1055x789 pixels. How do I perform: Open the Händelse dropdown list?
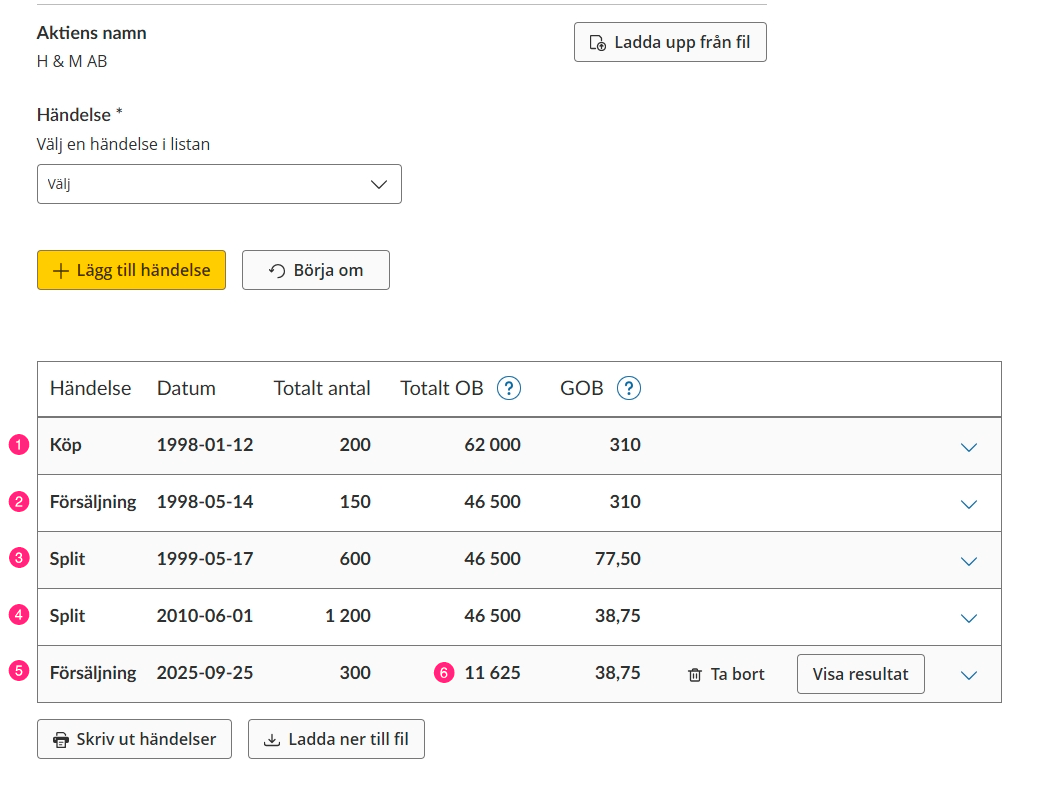click(x=219, y=184)
